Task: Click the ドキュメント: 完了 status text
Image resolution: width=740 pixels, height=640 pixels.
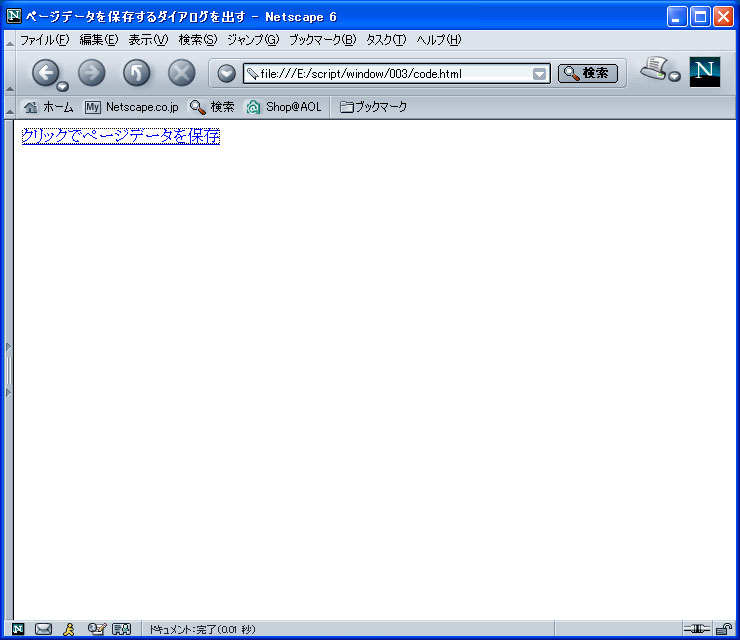Action: pos(202,630)
